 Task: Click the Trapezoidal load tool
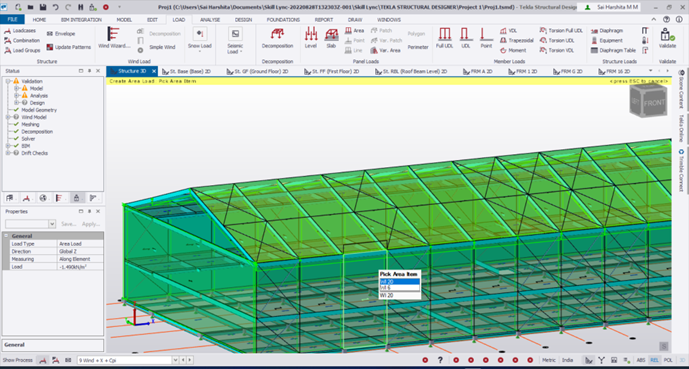517,40
